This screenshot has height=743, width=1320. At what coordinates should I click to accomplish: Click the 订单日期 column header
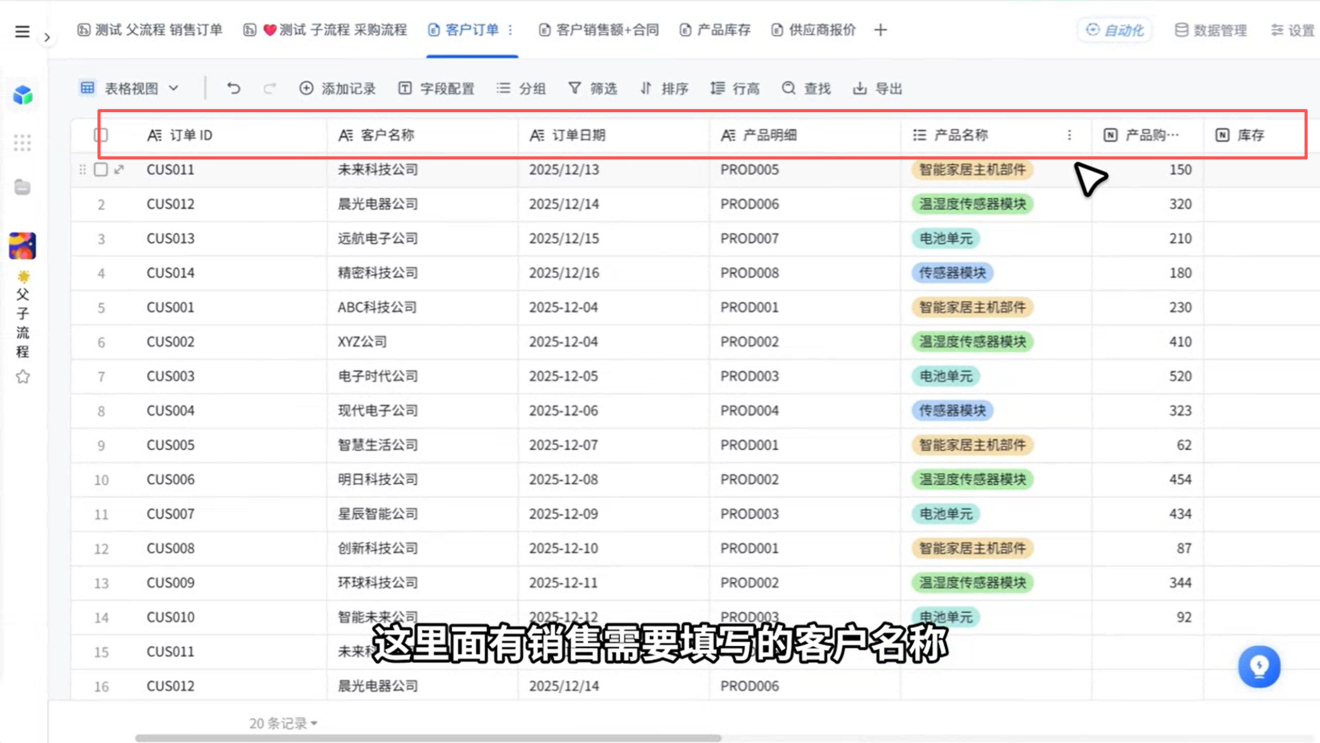[613, 135]
